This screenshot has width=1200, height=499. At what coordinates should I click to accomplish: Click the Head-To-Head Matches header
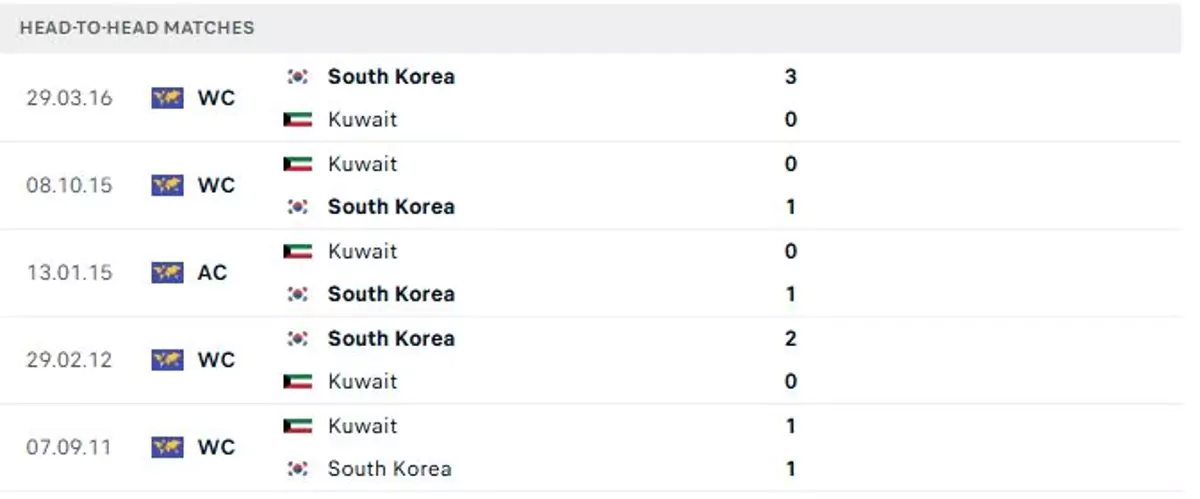point(137,28)
